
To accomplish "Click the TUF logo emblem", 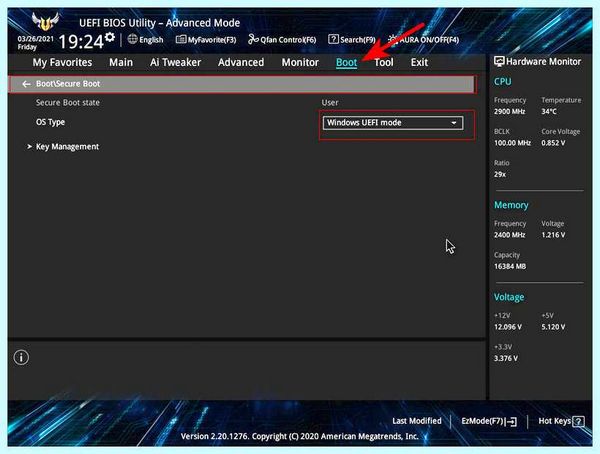I will [x=46, y=22].
